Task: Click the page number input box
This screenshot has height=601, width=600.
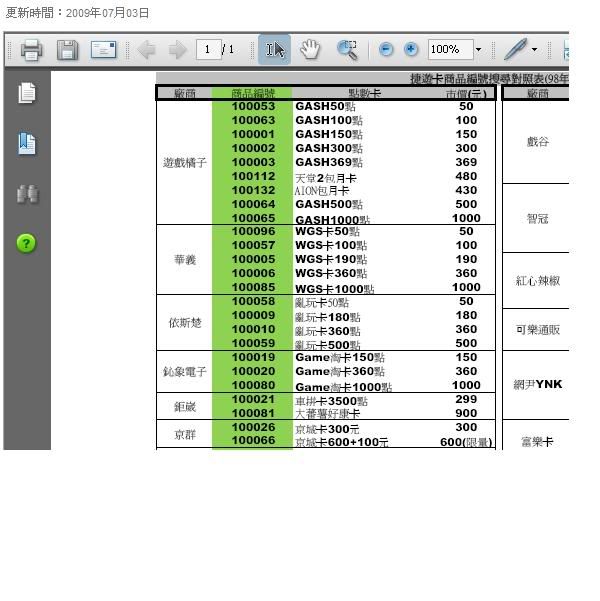Action: 209,49
